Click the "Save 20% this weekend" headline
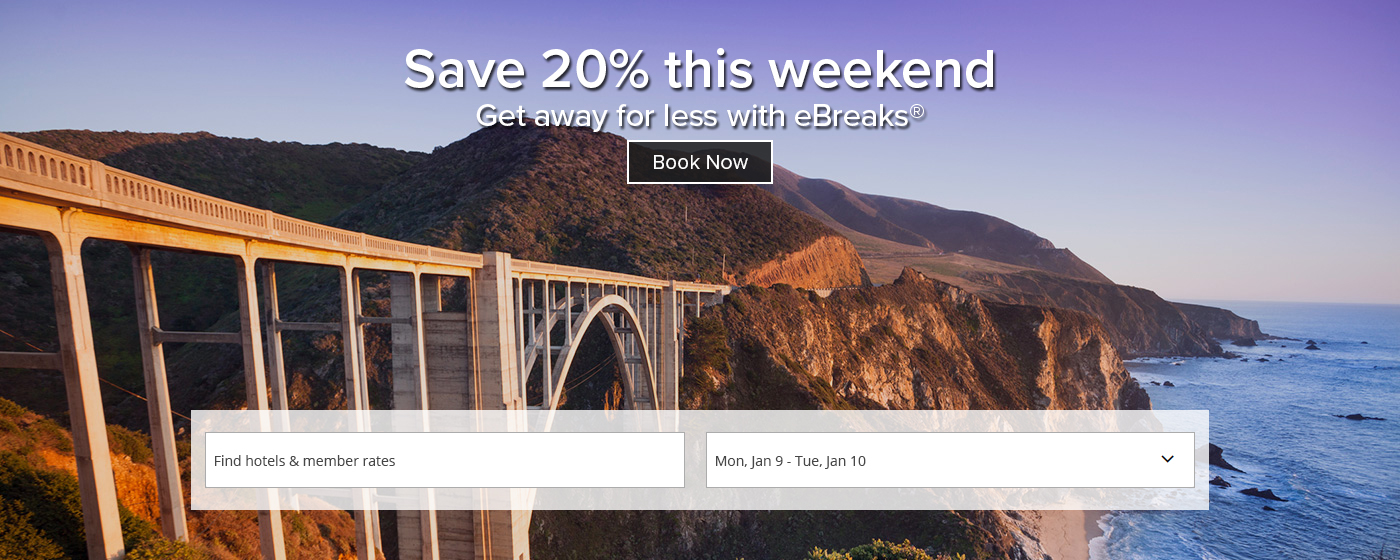The width and height of the screenshot is (1400, 560). tap(700, 70)
